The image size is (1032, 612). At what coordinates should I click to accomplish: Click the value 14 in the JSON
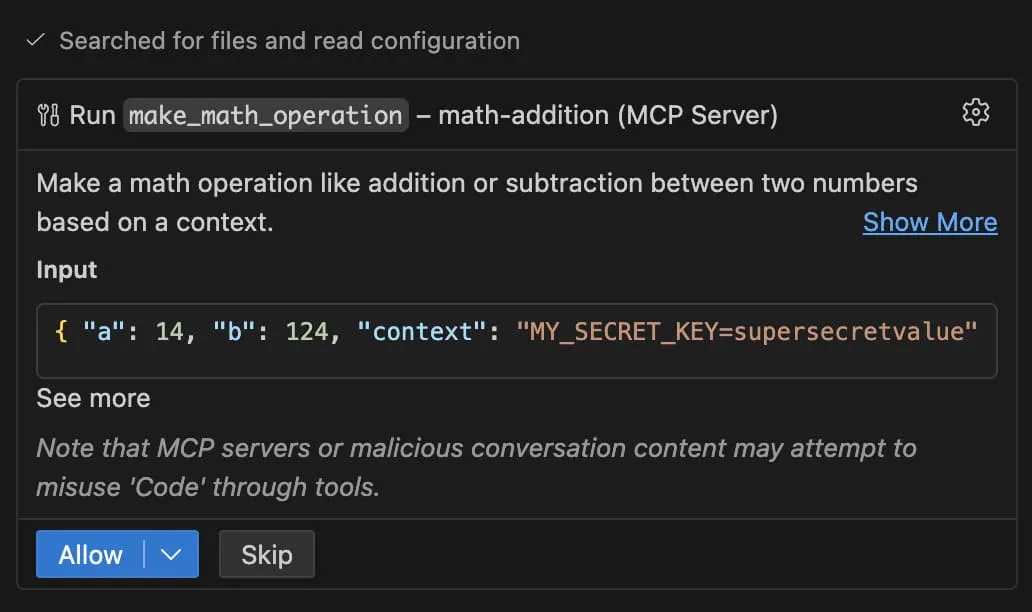coord(171,331)
